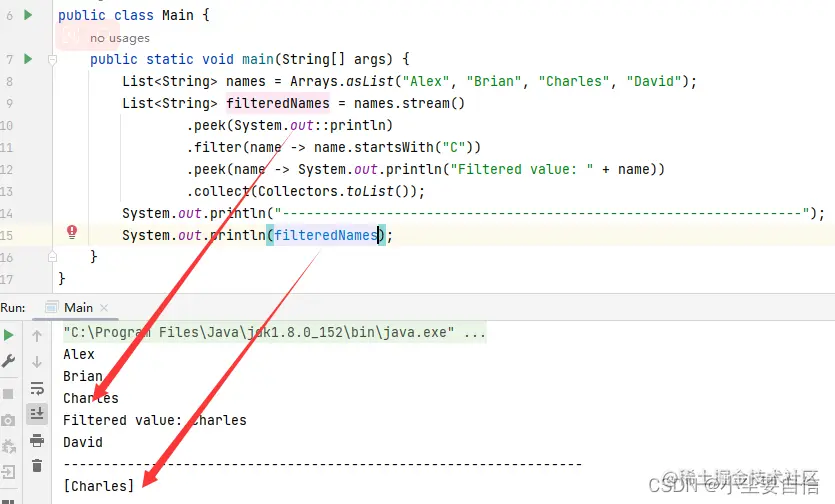Click the exit icon in Run toolbar
835x504 pixels.
[x=8, y=472]
